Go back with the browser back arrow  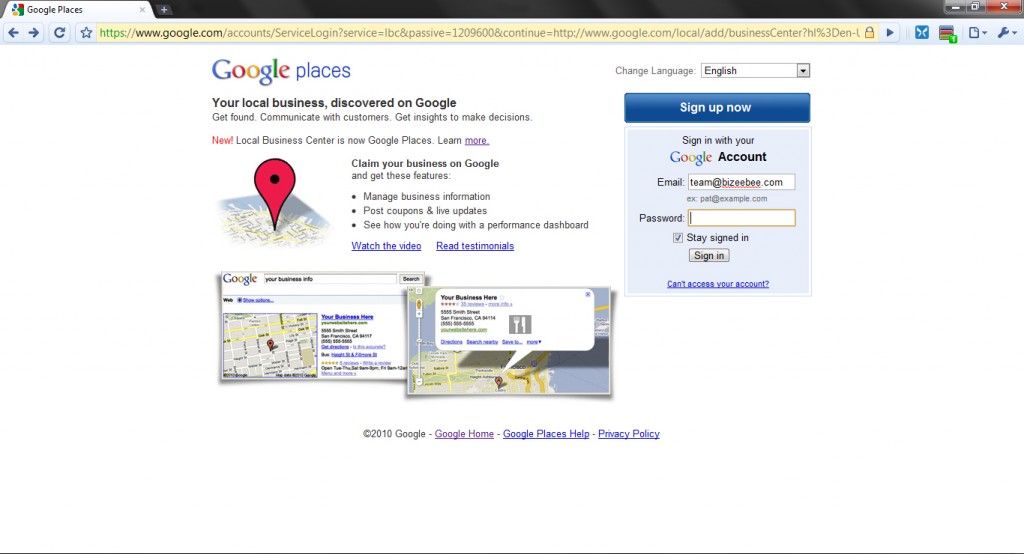13,33
